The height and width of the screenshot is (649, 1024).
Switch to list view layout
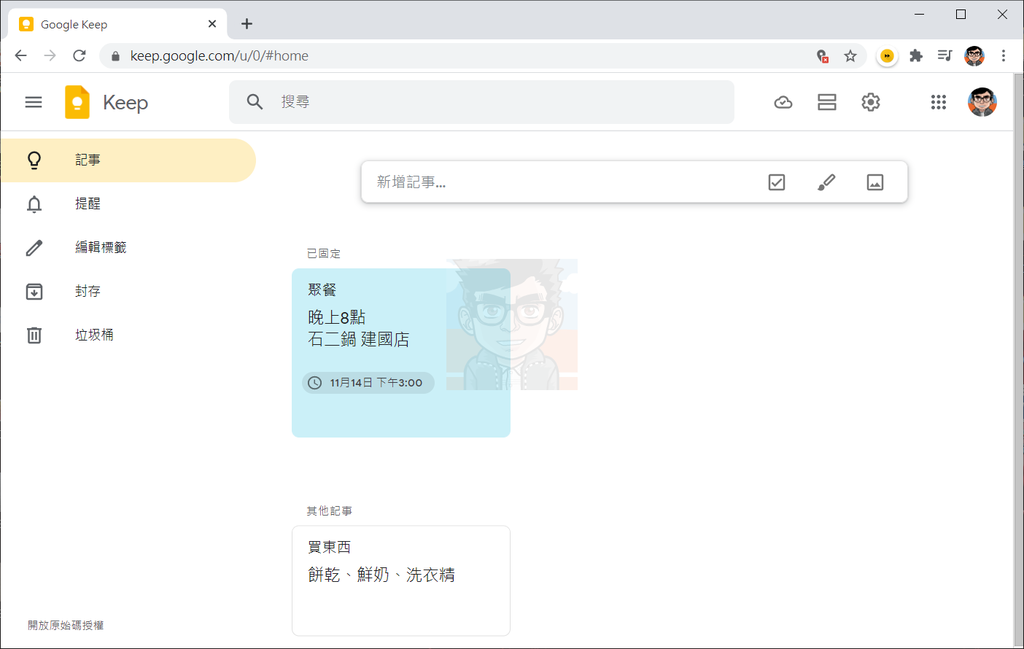(x=827, y=102)
